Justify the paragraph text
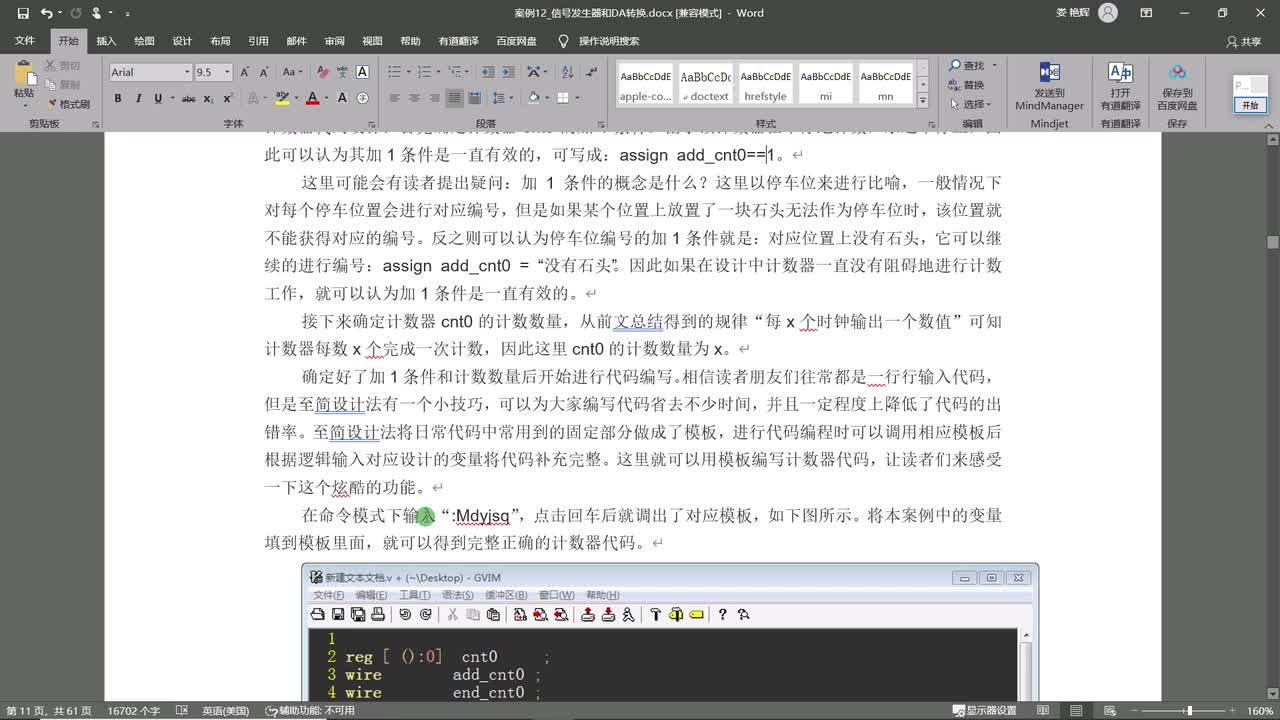 [x=454, y=98]
